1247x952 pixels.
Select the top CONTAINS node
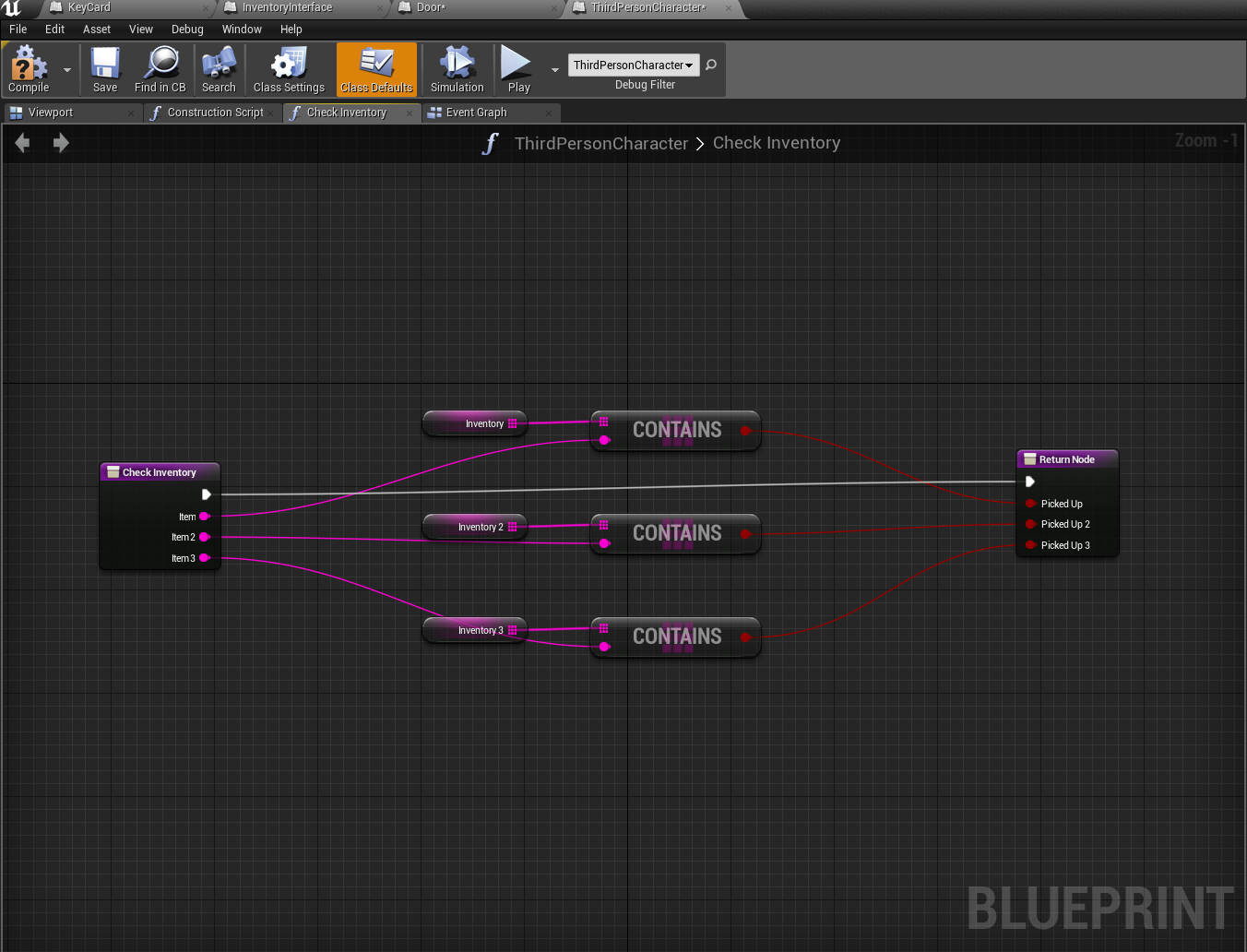(x=676, y=430)
